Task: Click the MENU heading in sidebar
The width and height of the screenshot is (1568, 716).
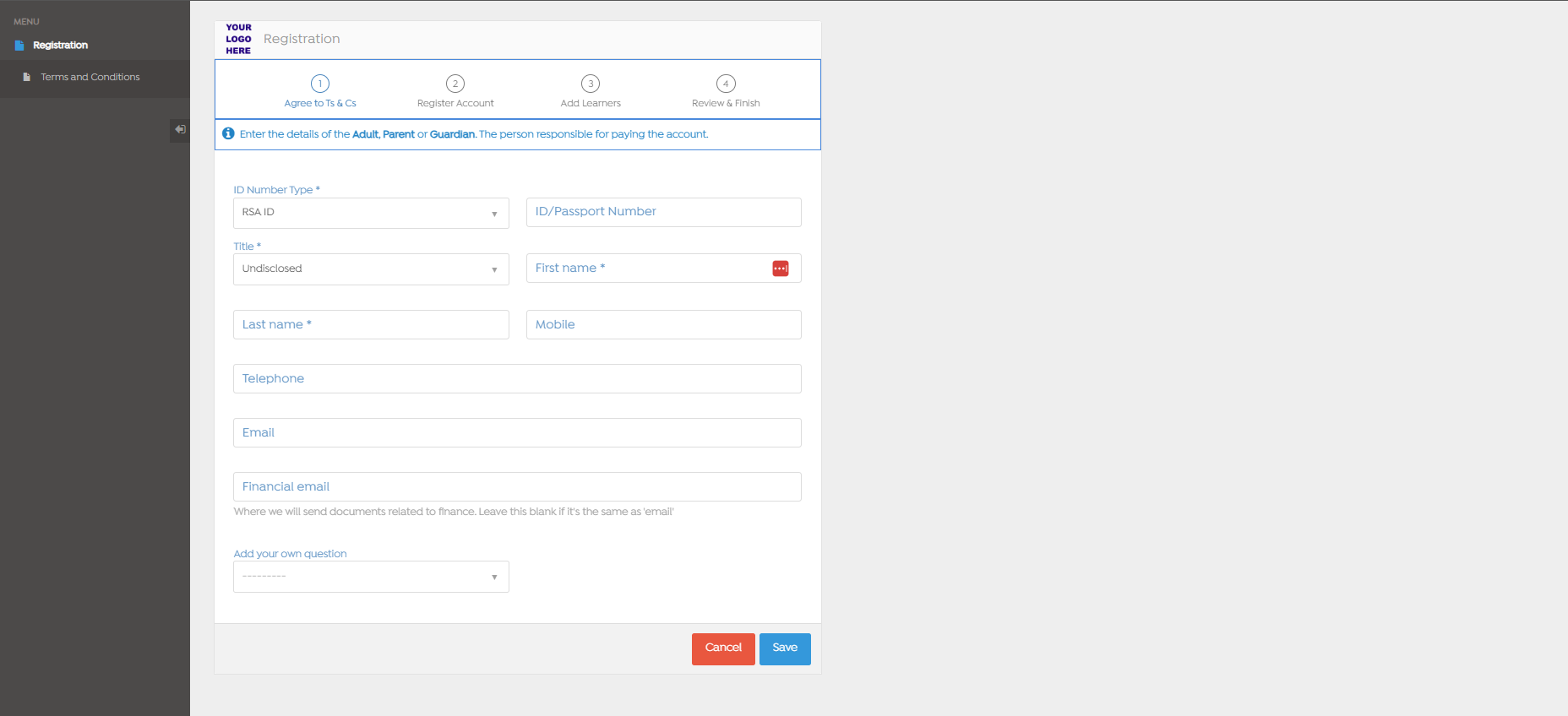Action: click(26, 22)
